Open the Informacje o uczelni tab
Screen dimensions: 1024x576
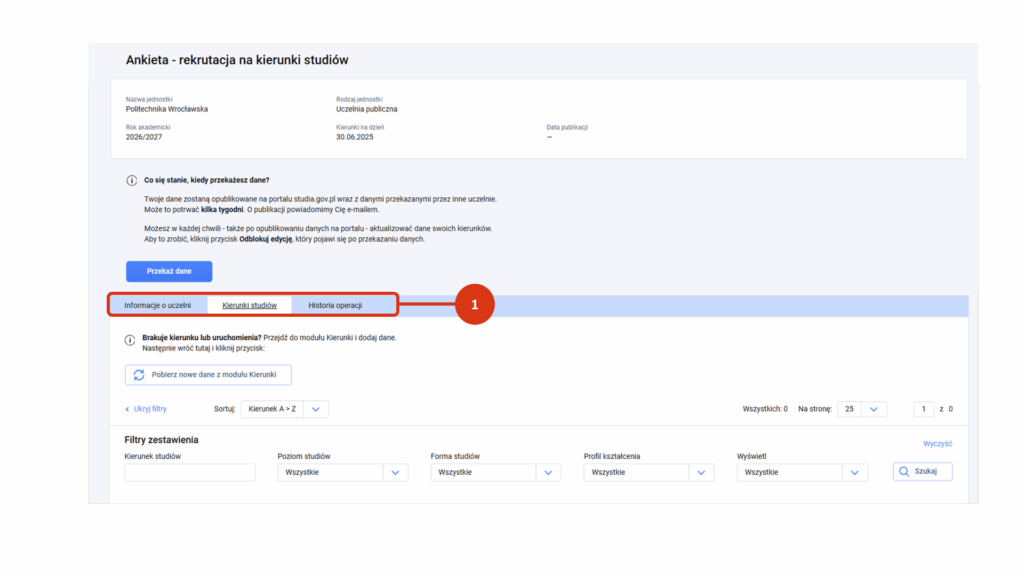157,305
